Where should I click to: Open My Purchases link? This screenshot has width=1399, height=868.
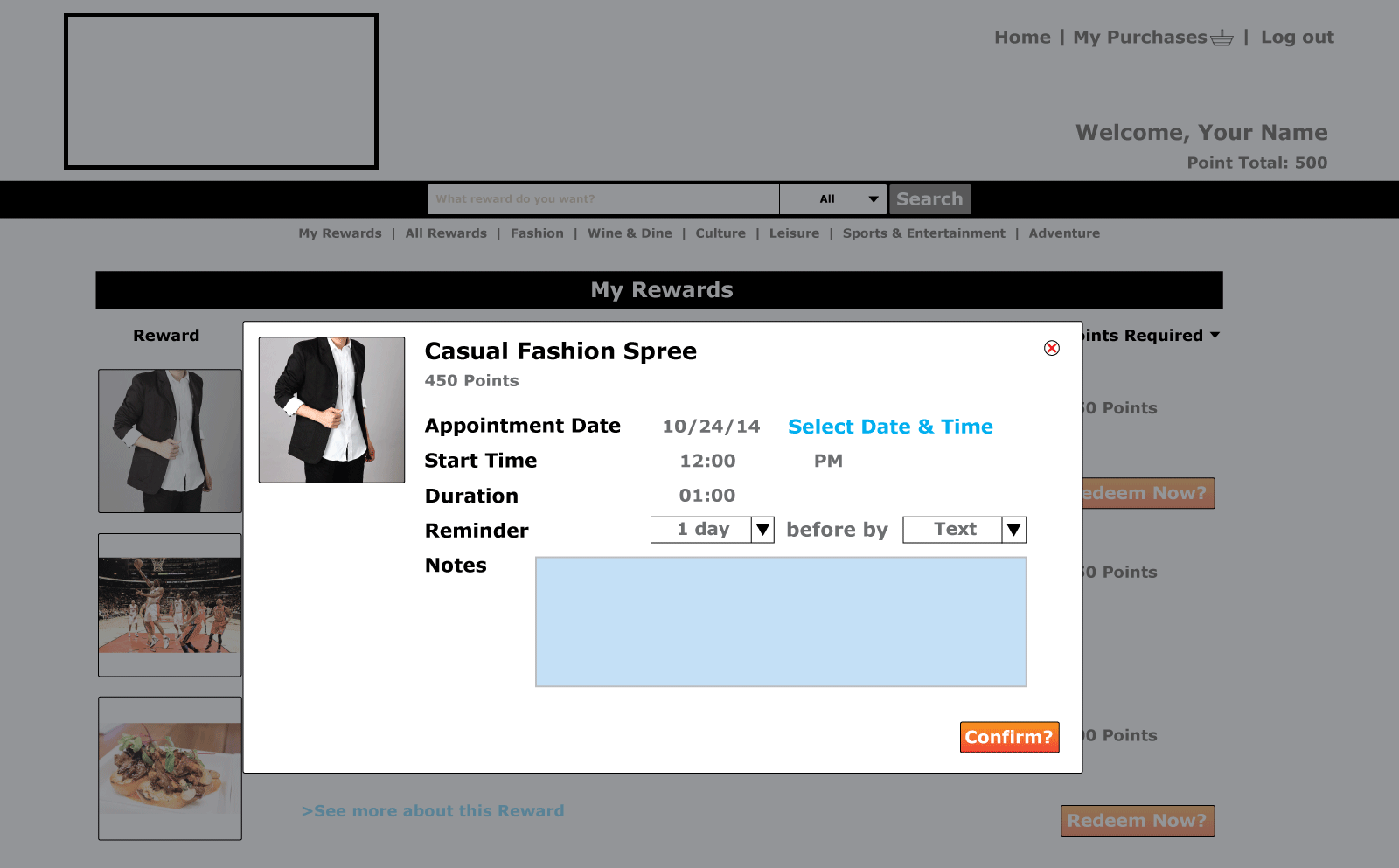1139,38
